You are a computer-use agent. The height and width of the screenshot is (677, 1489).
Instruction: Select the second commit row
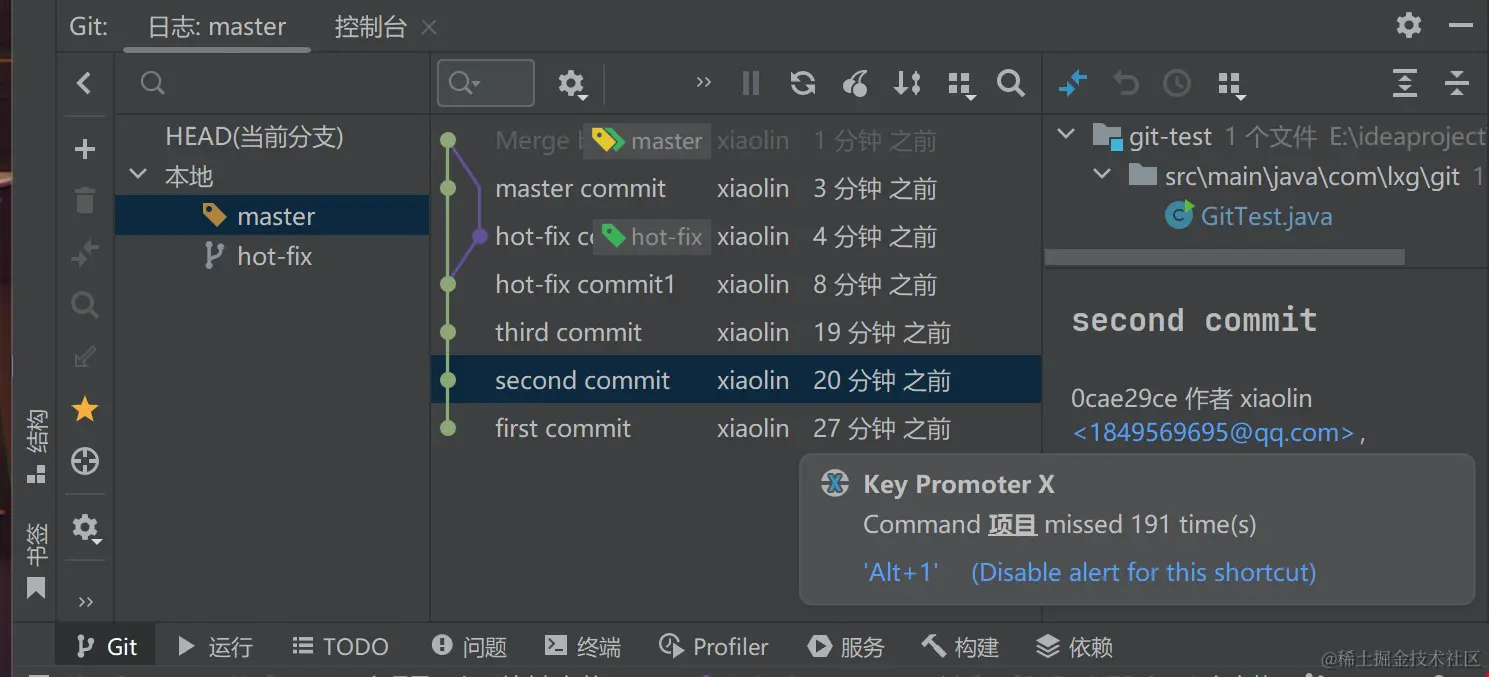tap(736, 381)
